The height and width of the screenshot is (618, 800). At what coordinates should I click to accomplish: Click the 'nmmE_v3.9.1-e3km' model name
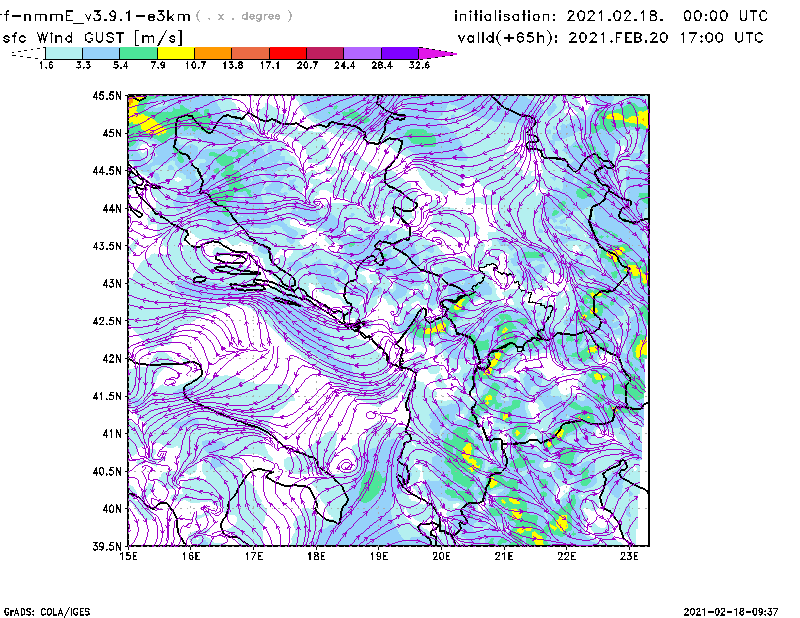pyautogui.click(x=107, y=16)
